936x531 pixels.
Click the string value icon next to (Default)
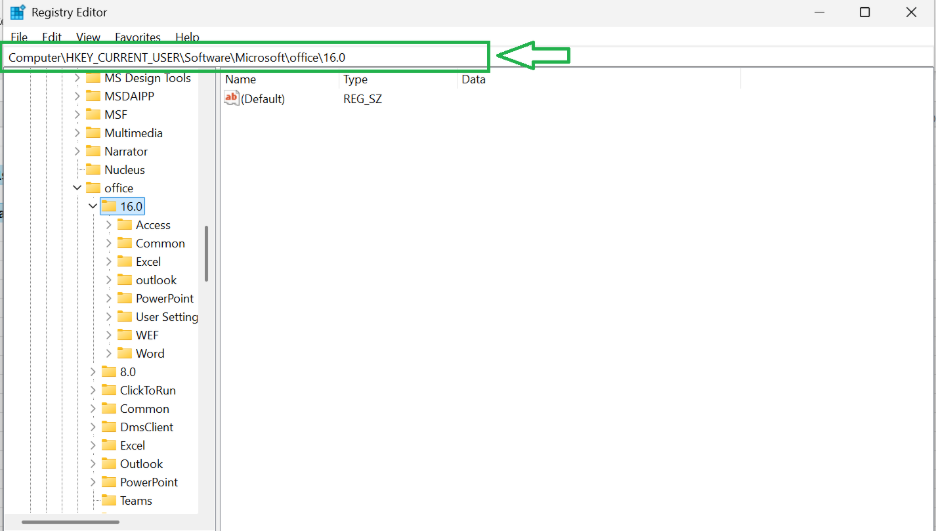coord(232,98)
